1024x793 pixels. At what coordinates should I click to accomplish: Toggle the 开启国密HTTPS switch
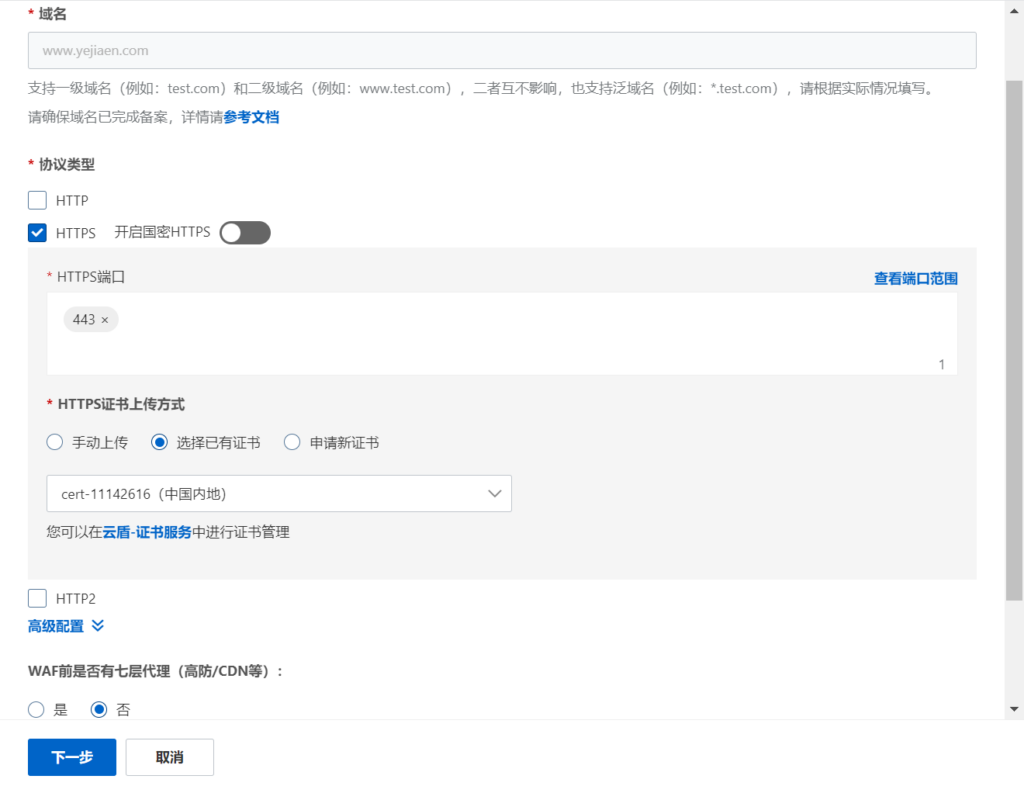point(245,233)
